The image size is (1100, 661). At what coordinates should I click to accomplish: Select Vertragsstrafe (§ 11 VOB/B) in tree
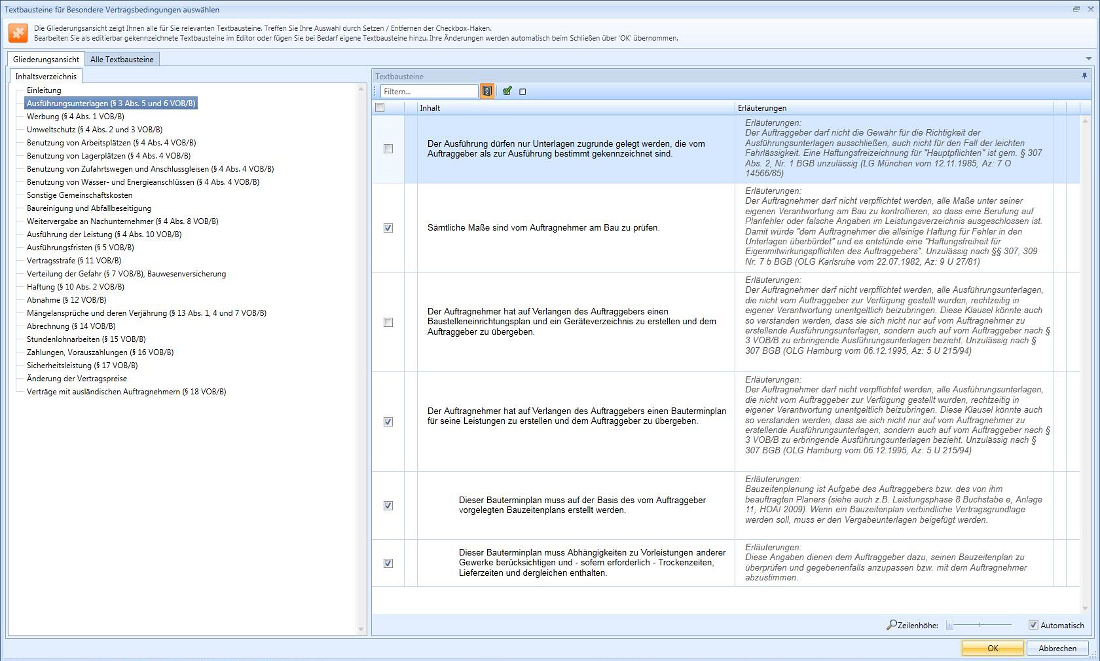coord(64,260)
